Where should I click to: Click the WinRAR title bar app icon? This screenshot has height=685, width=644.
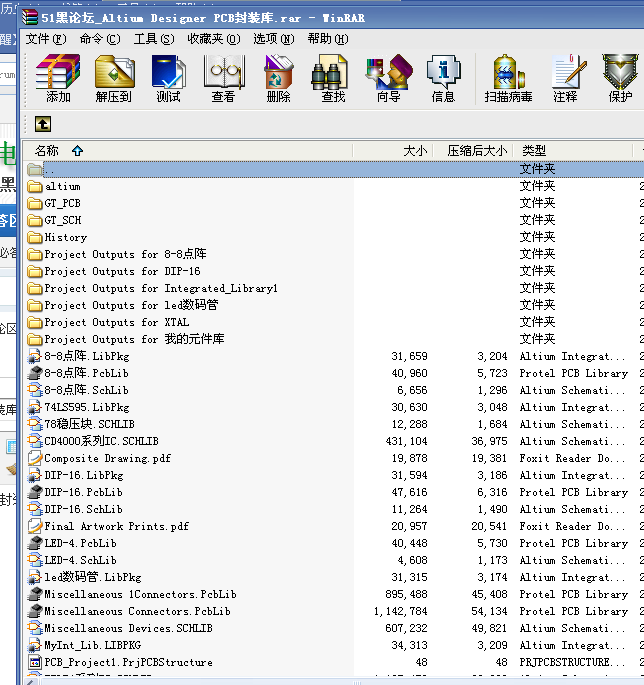pos(30,17)
